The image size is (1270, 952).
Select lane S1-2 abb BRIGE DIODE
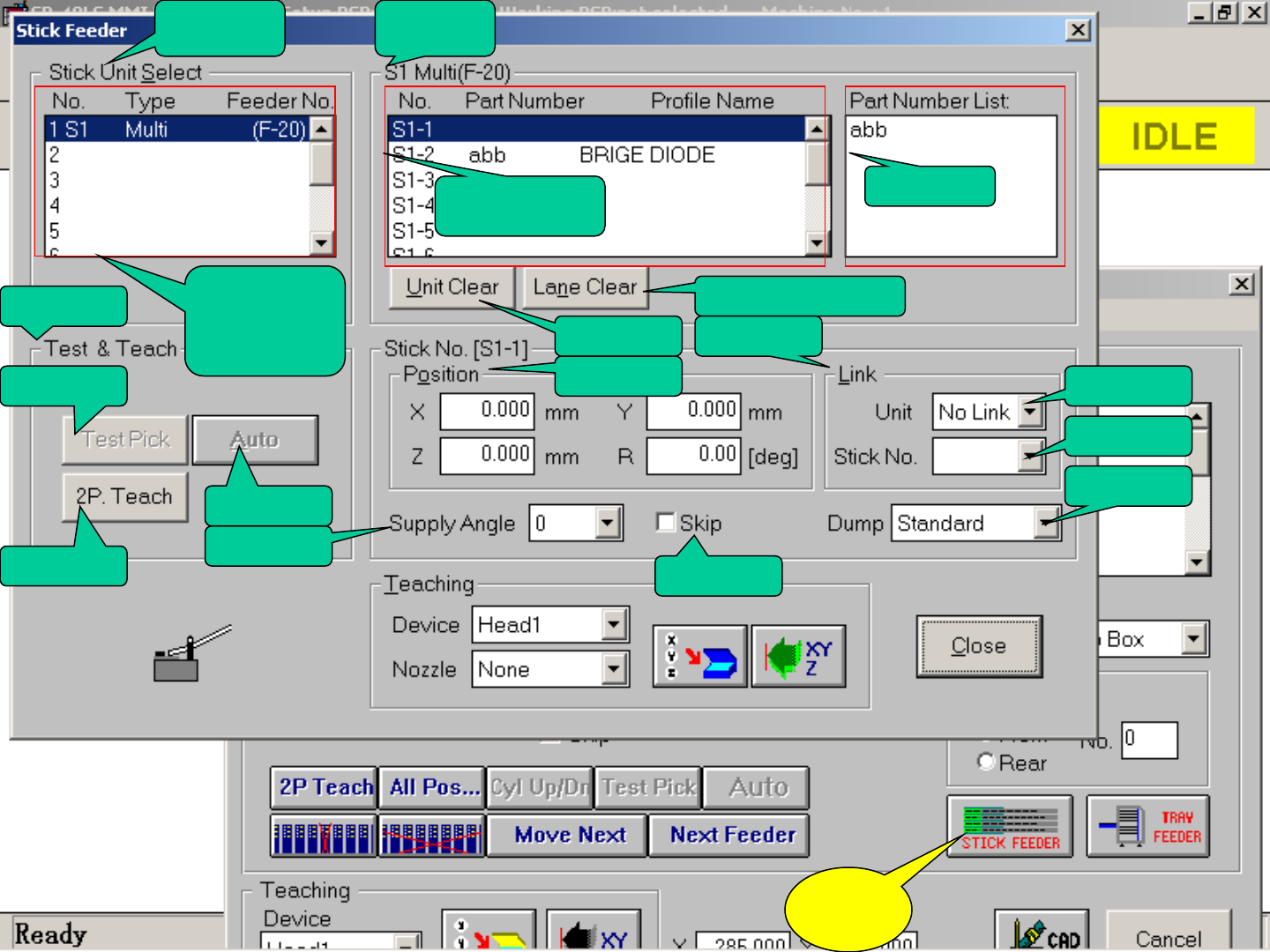[x=596, y=155]
